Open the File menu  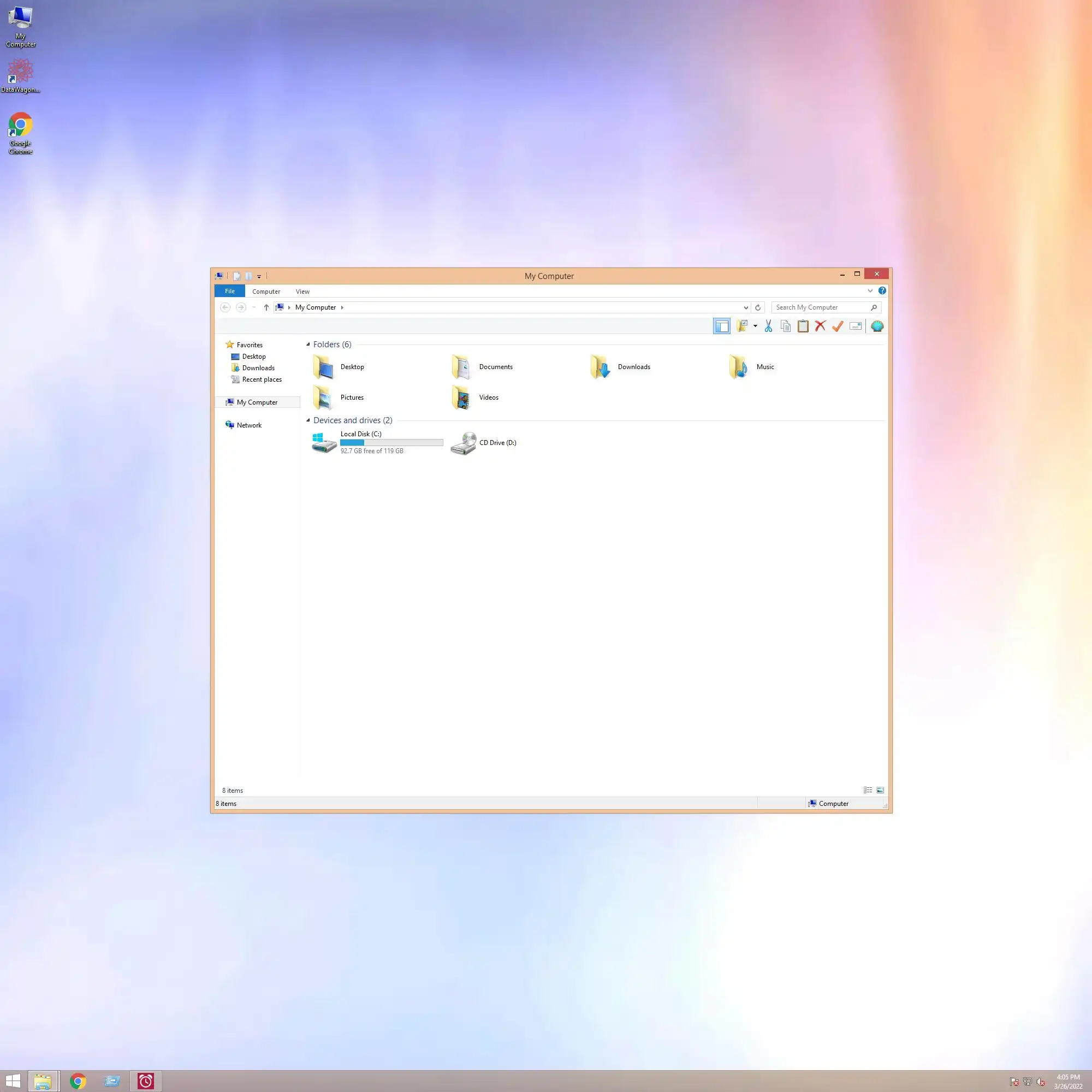(229, 291)
